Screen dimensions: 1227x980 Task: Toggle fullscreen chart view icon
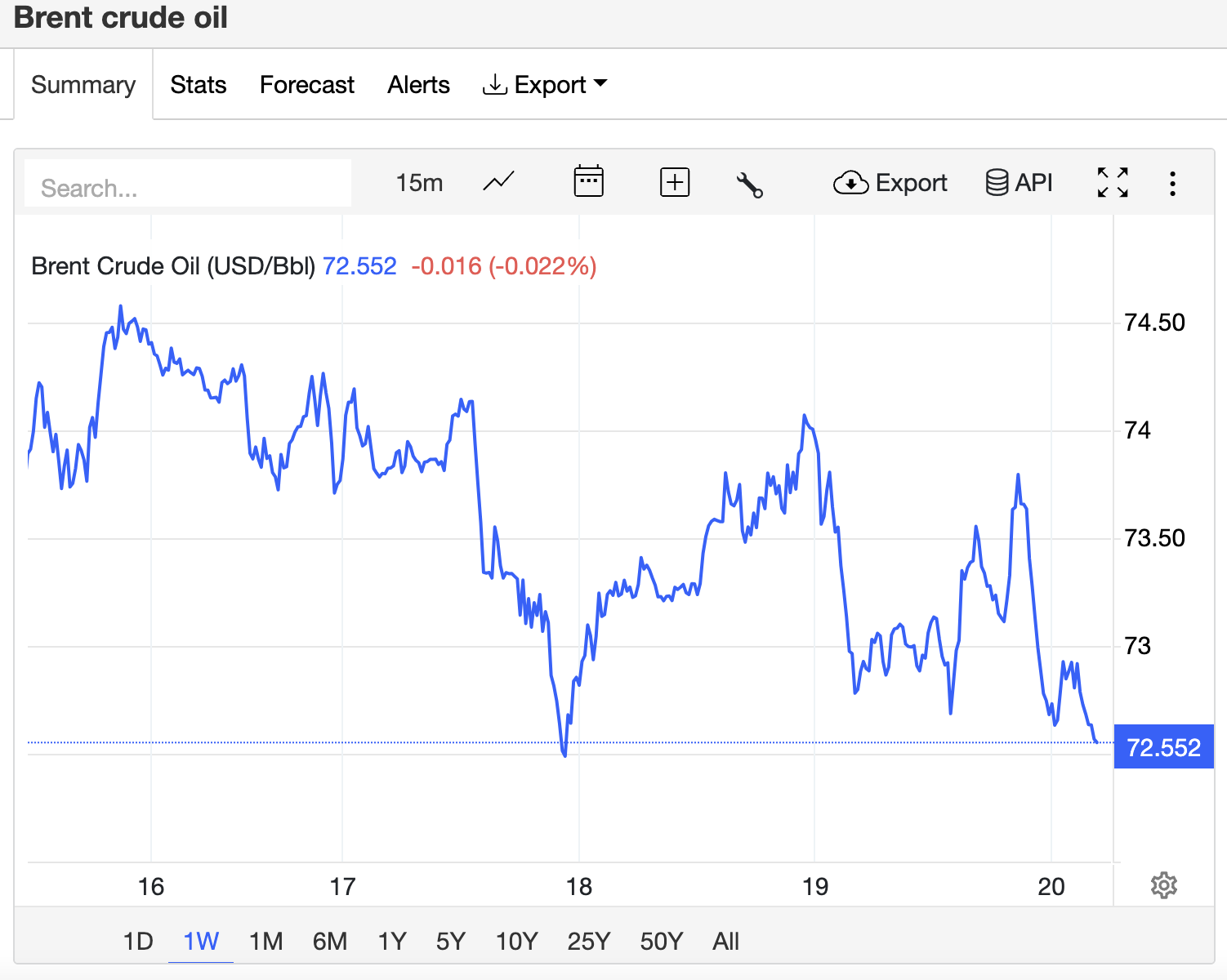[x=1113, y=183]
